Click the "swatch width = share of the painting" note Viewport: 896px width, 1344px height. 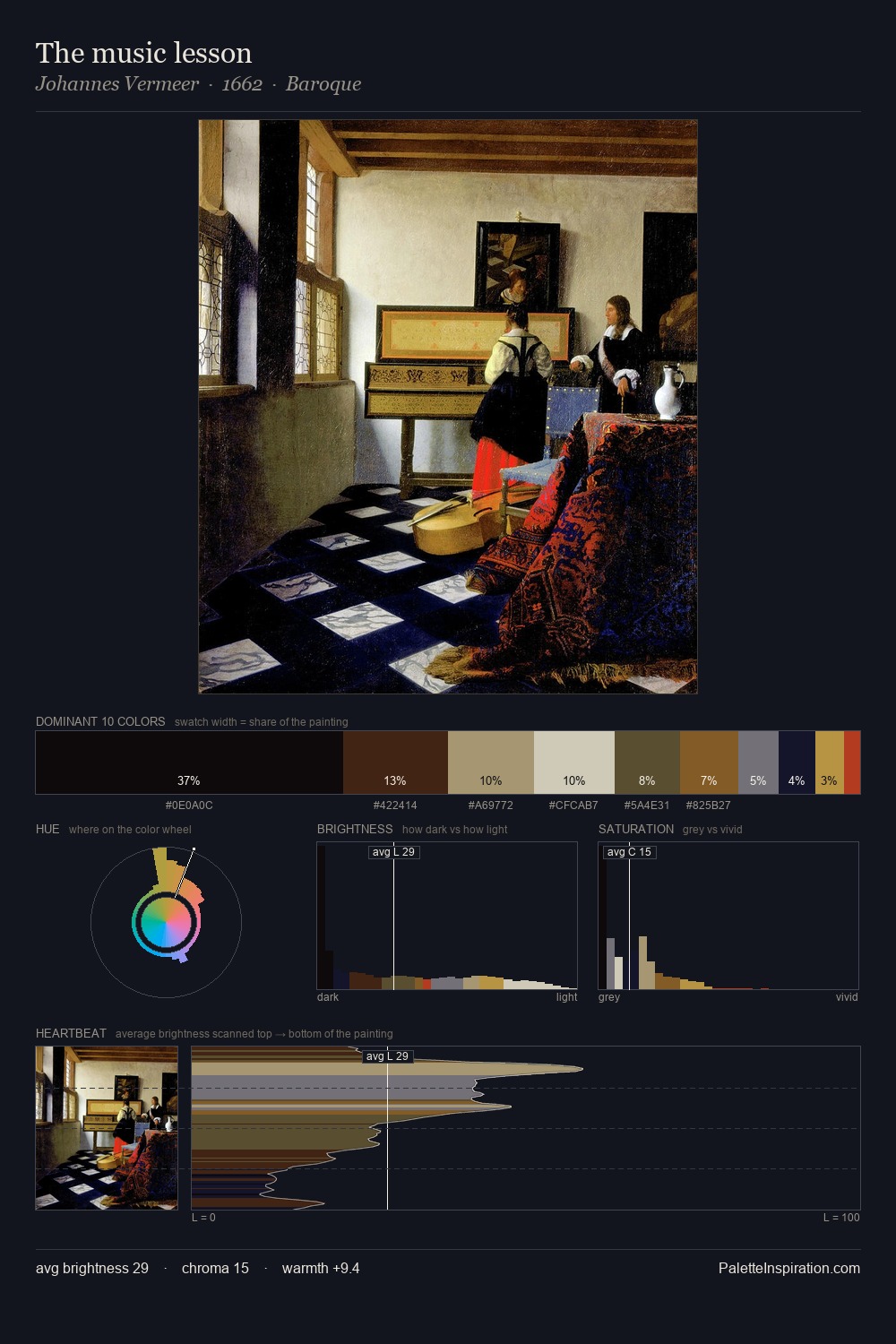pos(262,722)
